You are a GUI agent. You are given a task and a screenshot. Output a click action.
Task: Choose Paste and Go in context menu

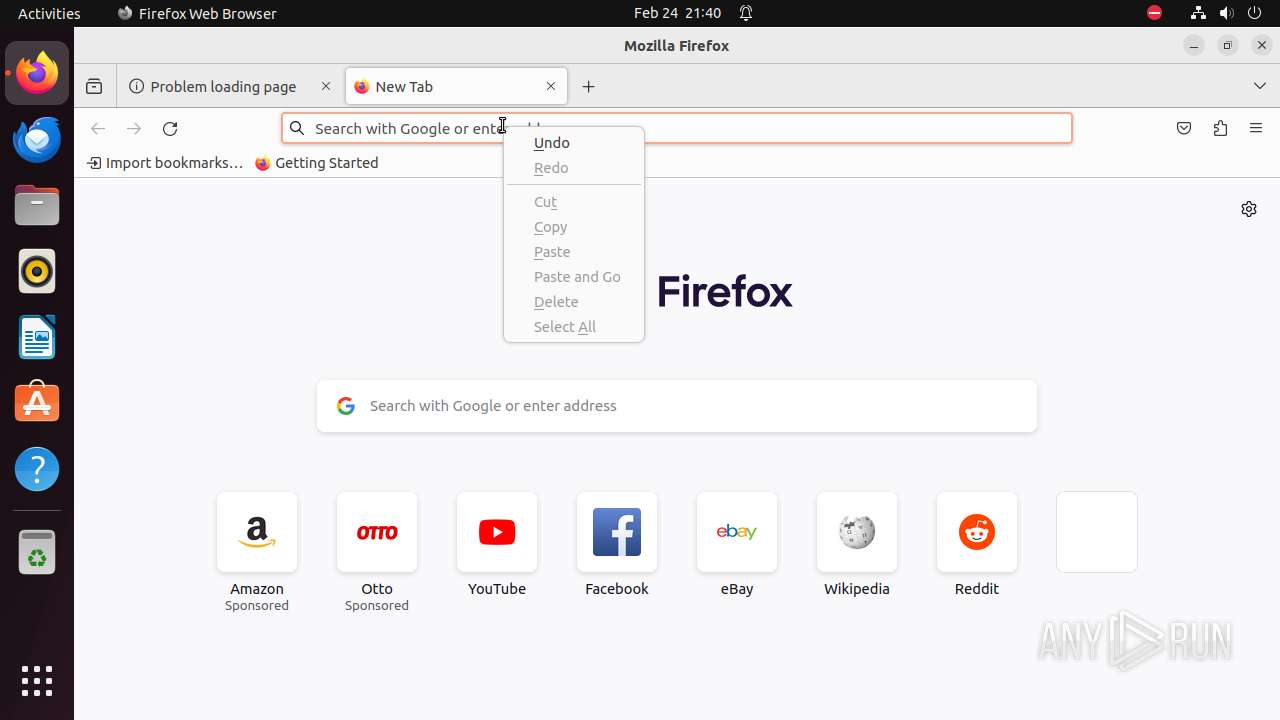pyautogui.click(x=574, y=277)
